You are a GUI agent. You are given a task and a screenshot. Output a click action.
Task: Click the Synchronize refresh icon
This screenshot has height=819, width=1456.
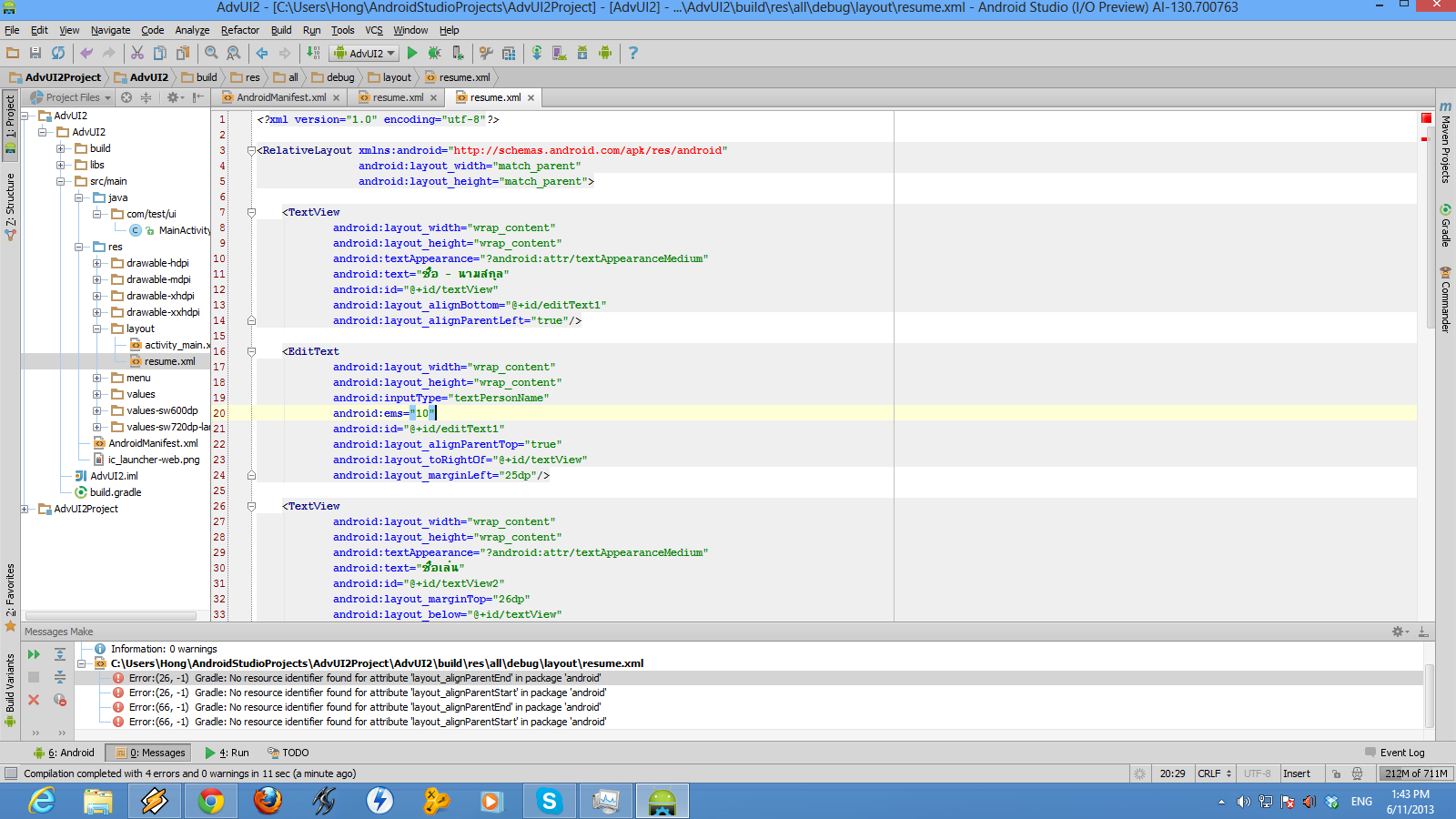coord(58,54)
